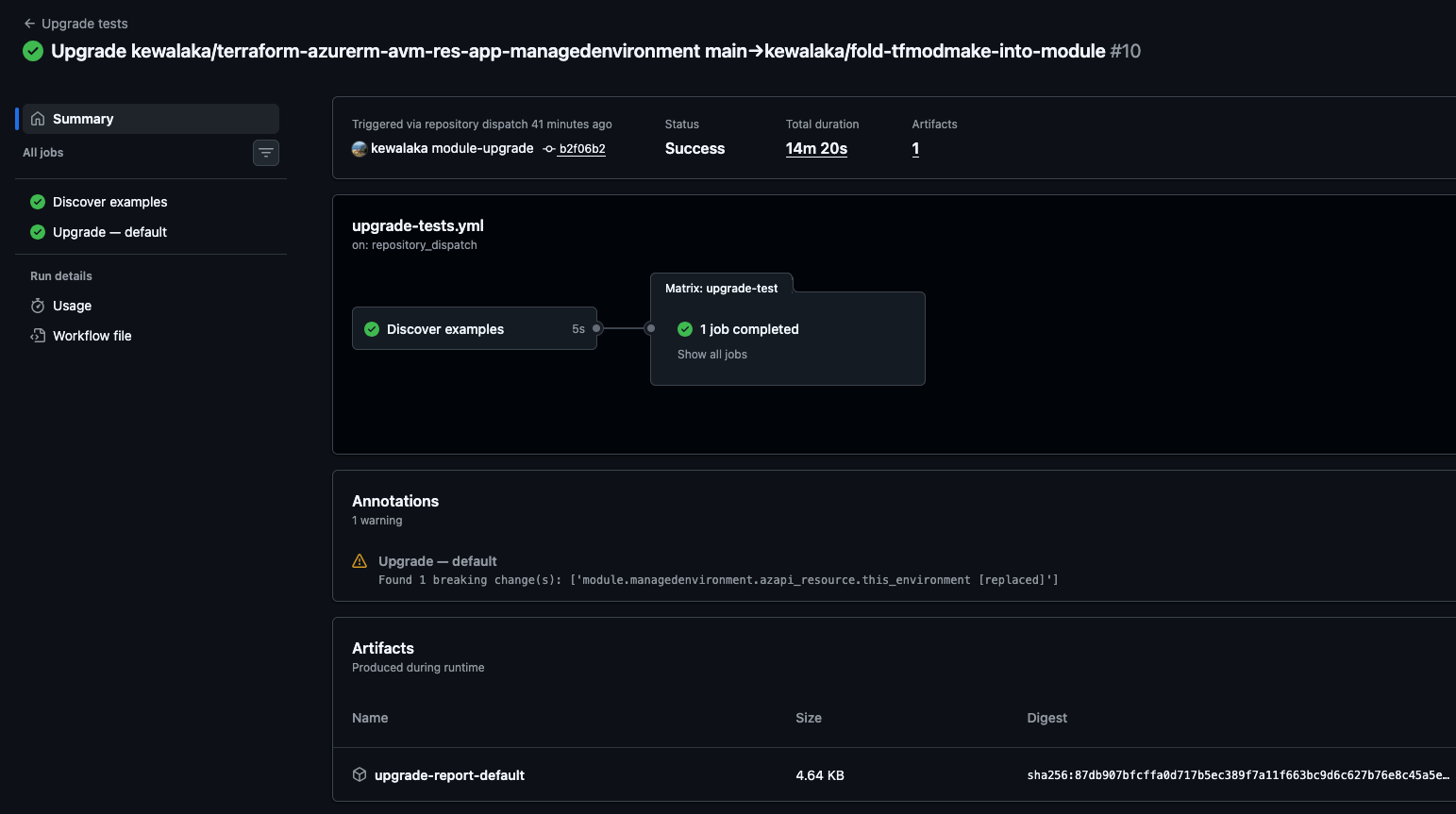Open Upgrade — default annotation link
The height and width of the screenshot is (814, 1456).
point(438,561)
